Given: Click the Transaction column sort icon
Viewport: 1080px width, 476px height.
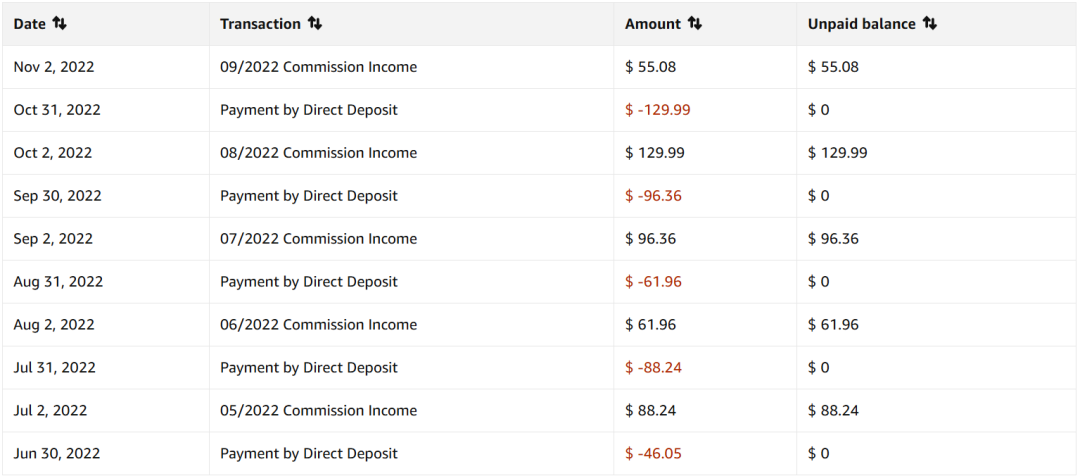Looking at the screenshot, I should [315, 23].
